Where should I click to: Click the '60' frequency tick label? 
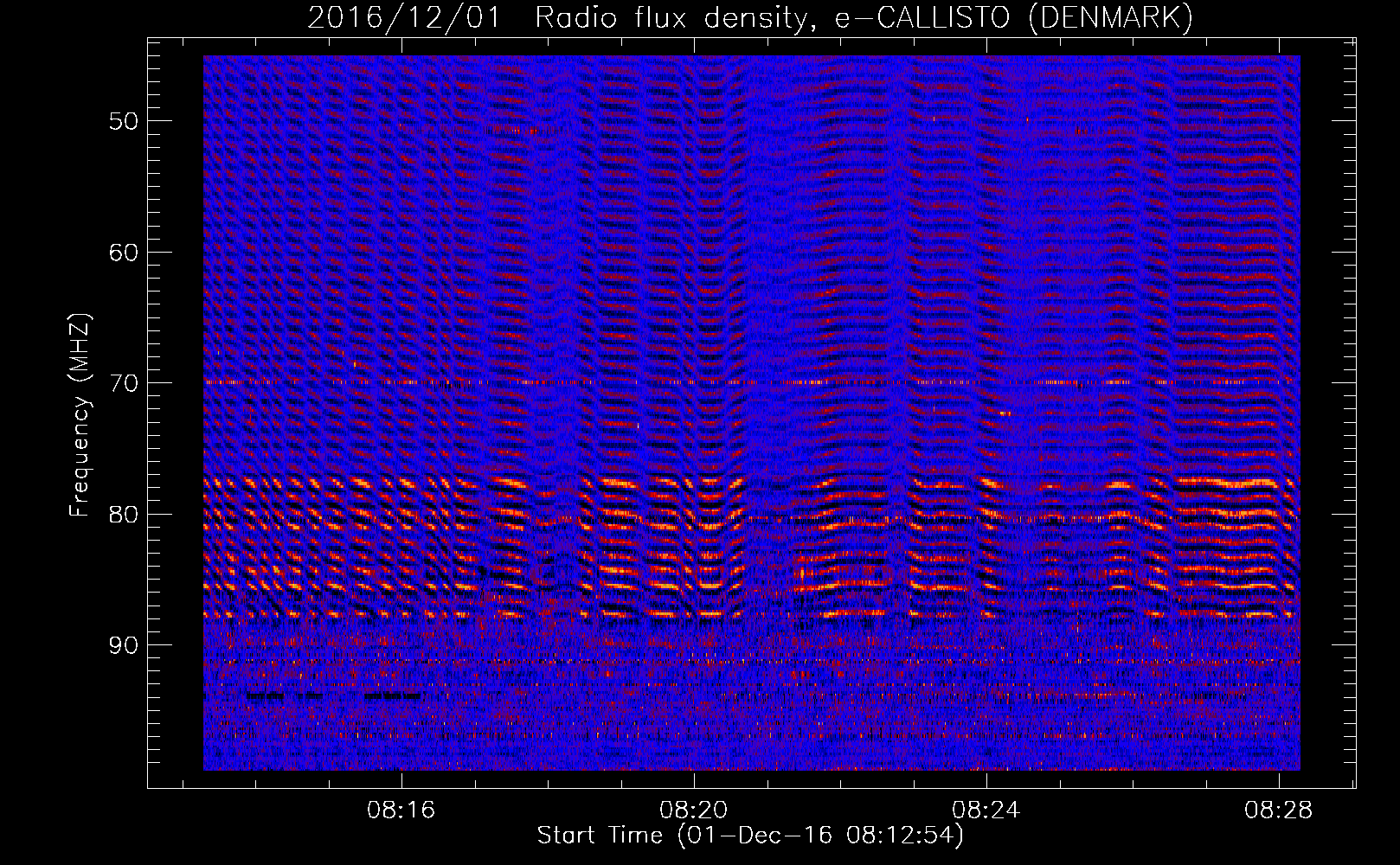tap(124, 253)
